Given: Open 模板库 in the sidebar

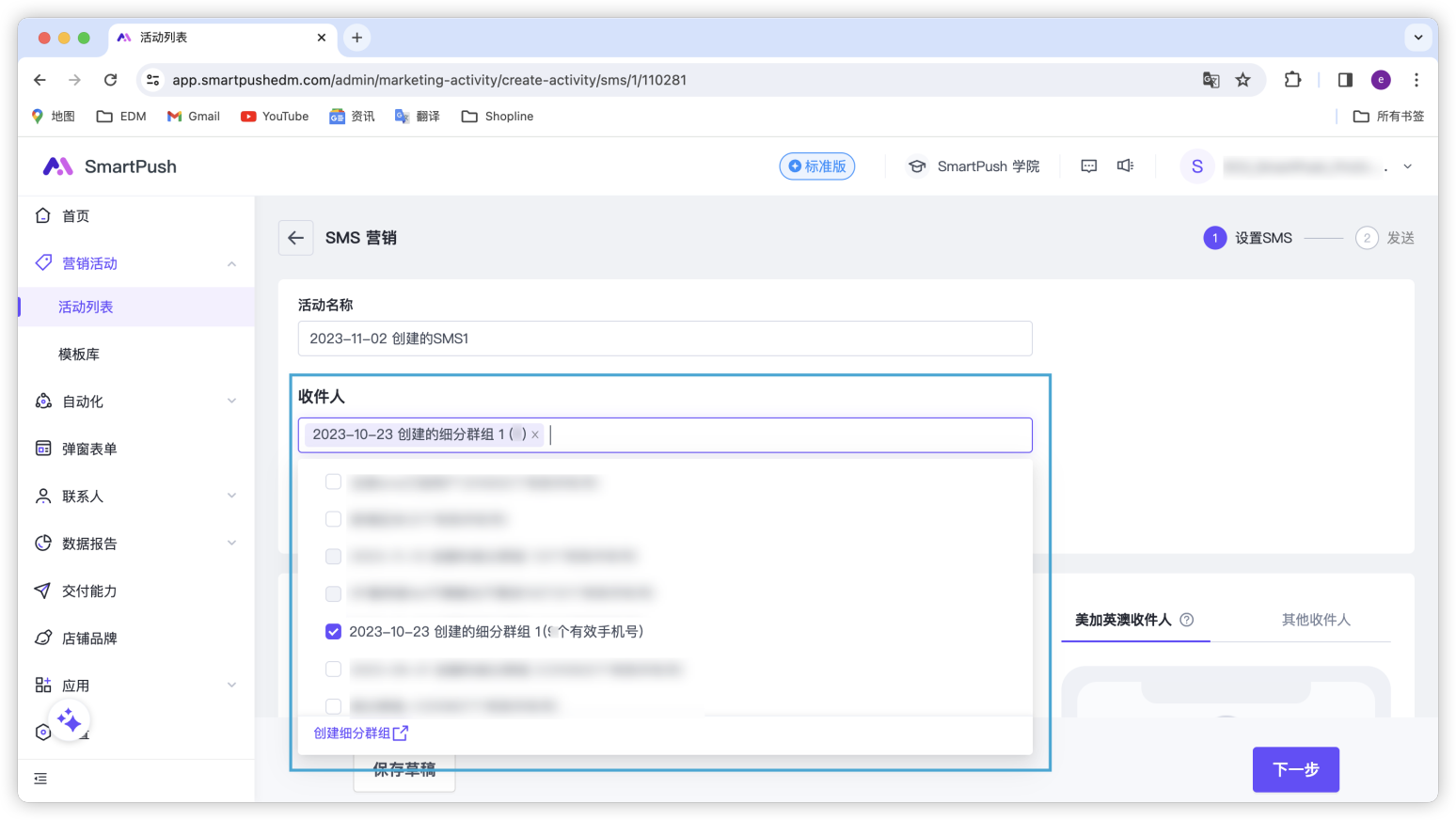Looking at the screenshot, I should pyautogui.click(x=79, y=355).
